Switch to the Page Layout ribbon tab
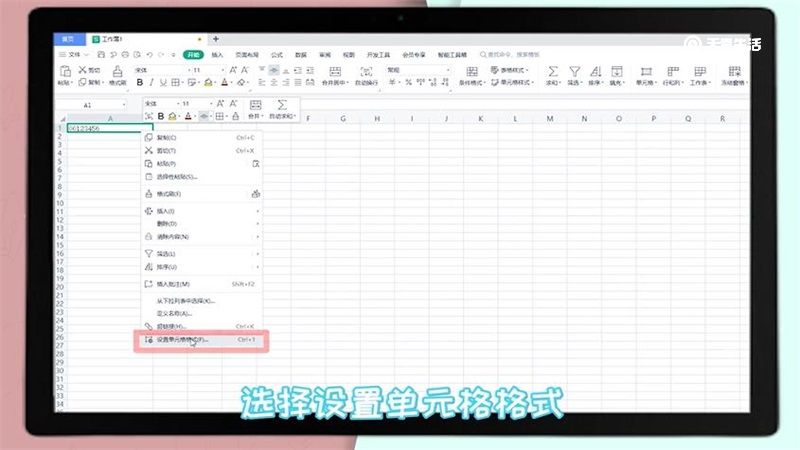This screenshot has height=450, width=800. [247, 55]
